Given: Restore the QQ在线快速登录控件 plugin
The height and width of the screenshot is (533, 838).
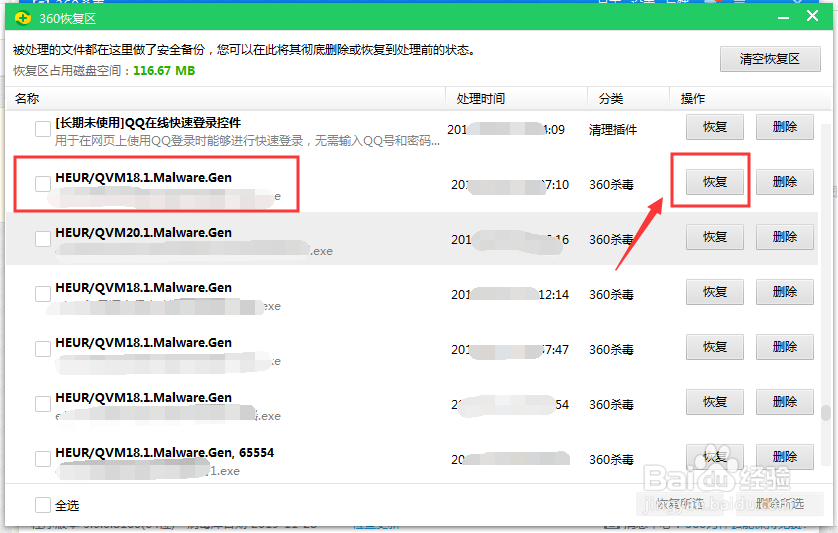Looking at the screenshot, I should 715,127.
